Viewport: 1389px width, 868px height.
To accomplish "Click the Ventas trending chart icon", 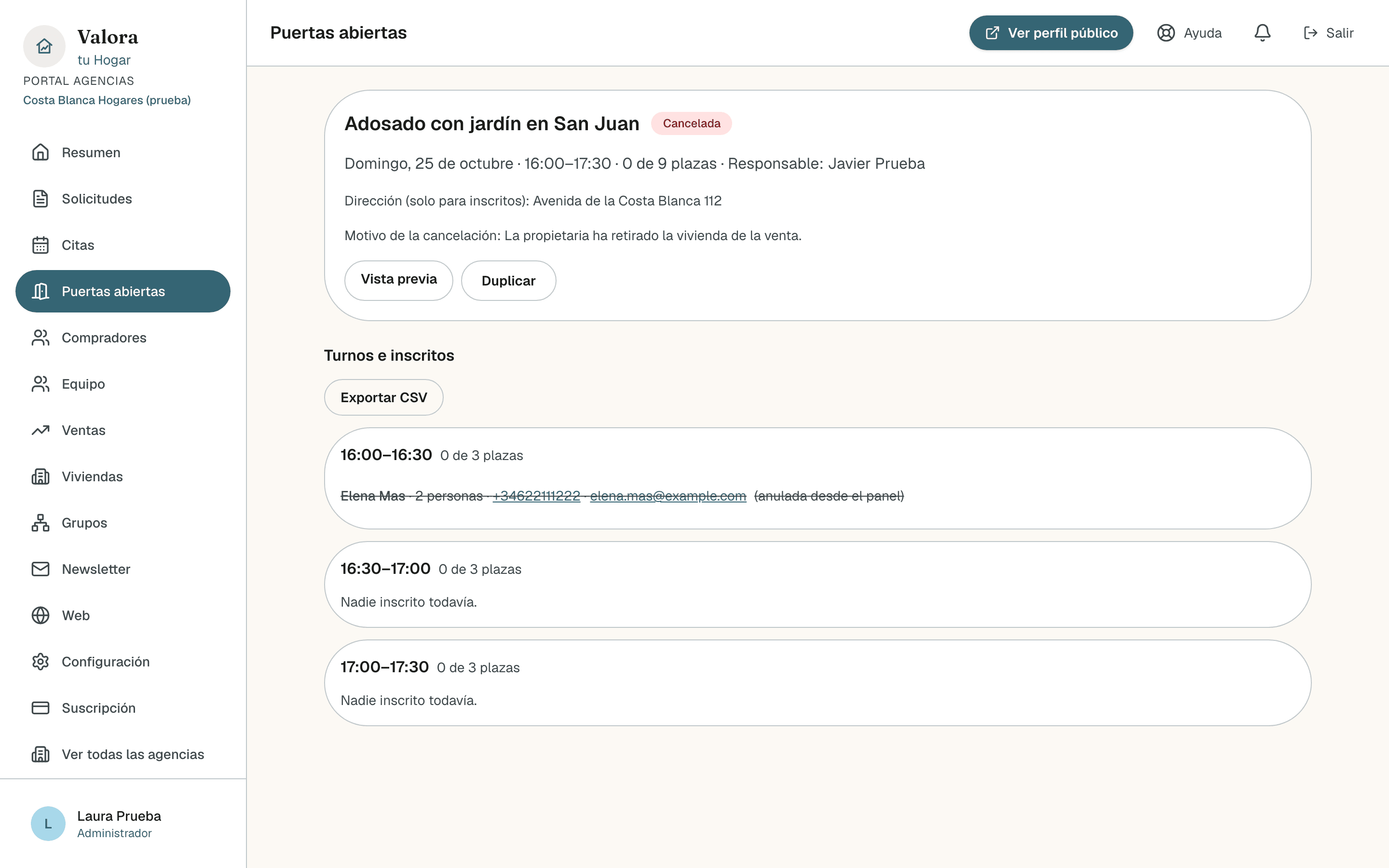I will click(x=40, y=431).
